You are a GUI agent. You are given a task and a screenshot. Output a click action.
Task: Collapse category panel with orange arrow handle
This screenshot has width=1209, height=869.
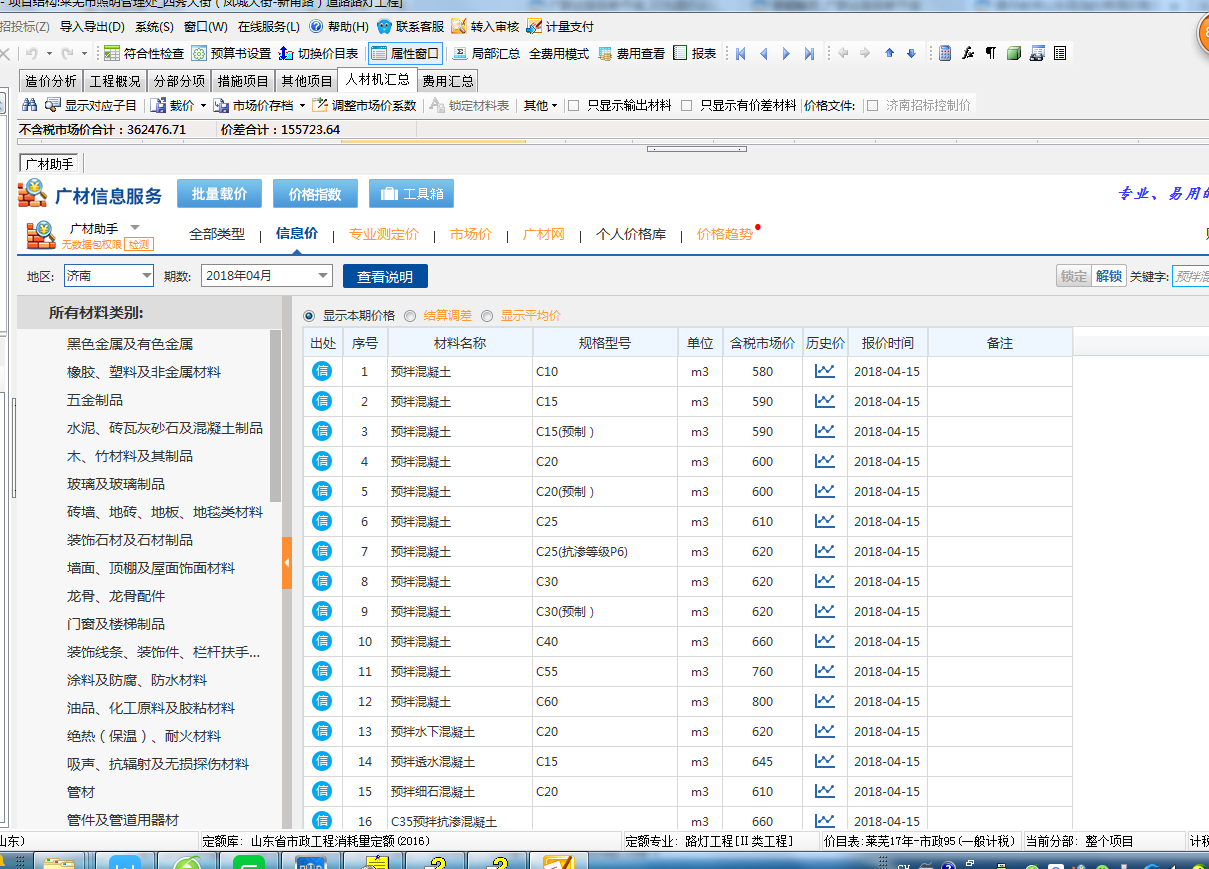[287, 564]
